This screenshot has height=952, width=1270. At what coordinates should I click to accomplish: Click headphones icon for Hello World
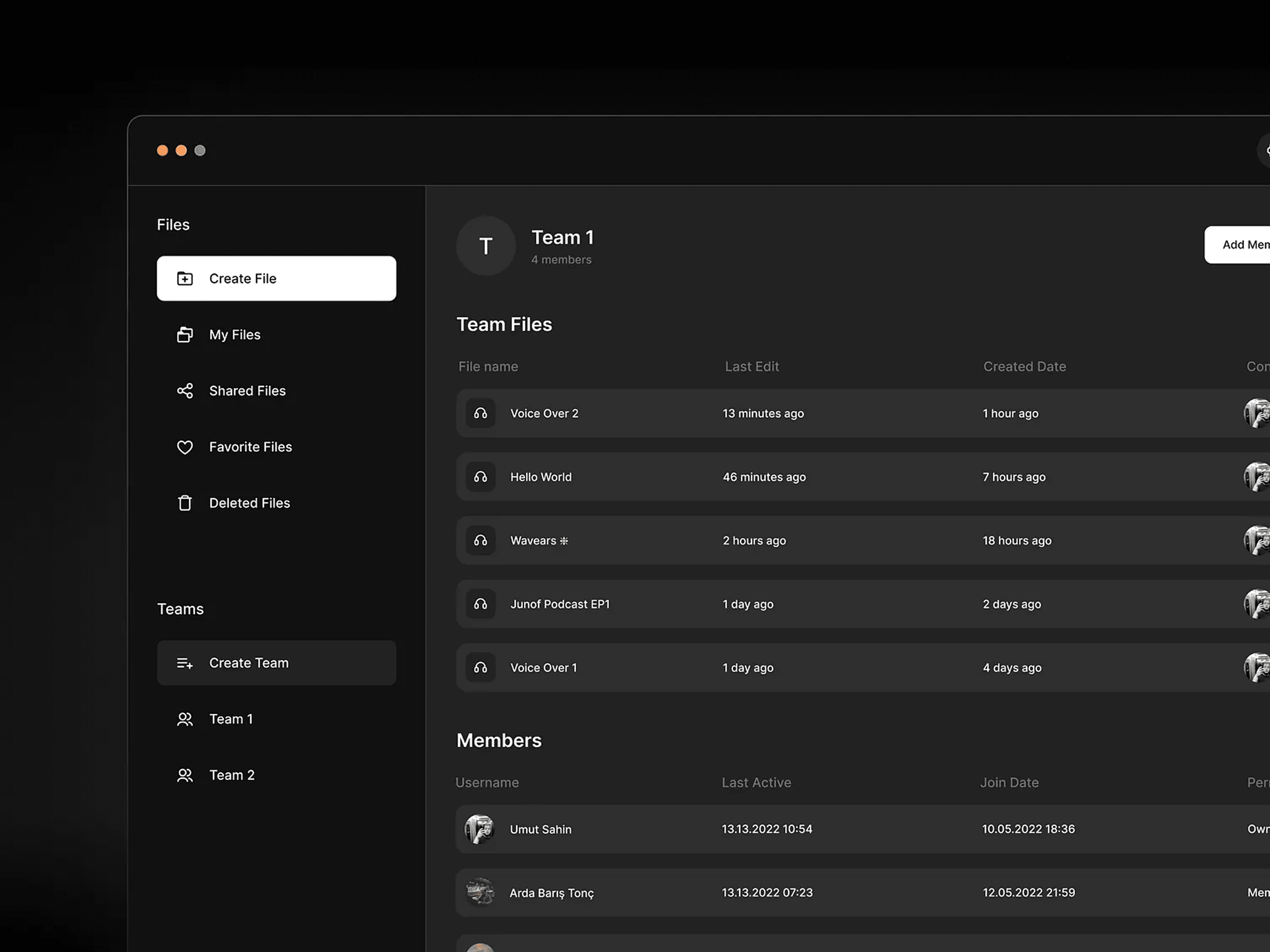coord(481,477)
